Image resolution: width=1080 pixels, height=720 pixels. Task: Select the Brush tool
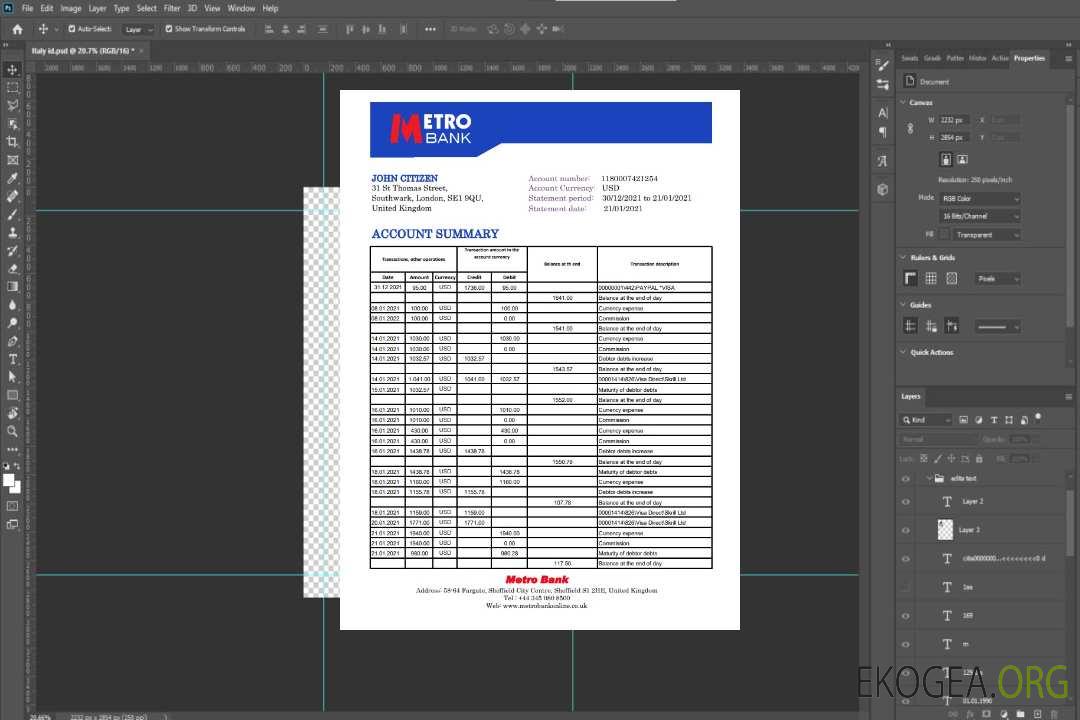[x=12, y=214]
